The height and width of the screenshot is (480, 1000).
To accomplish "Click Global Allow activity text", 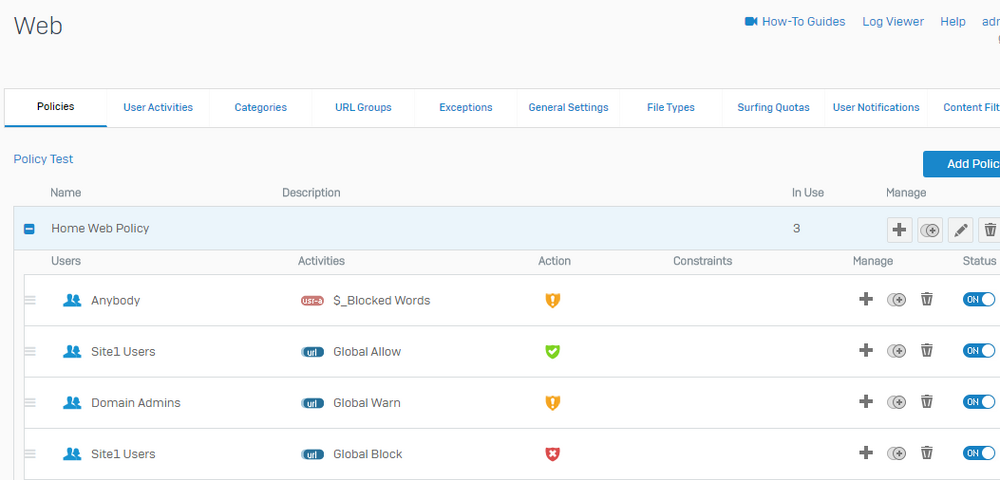I will 367,352.
